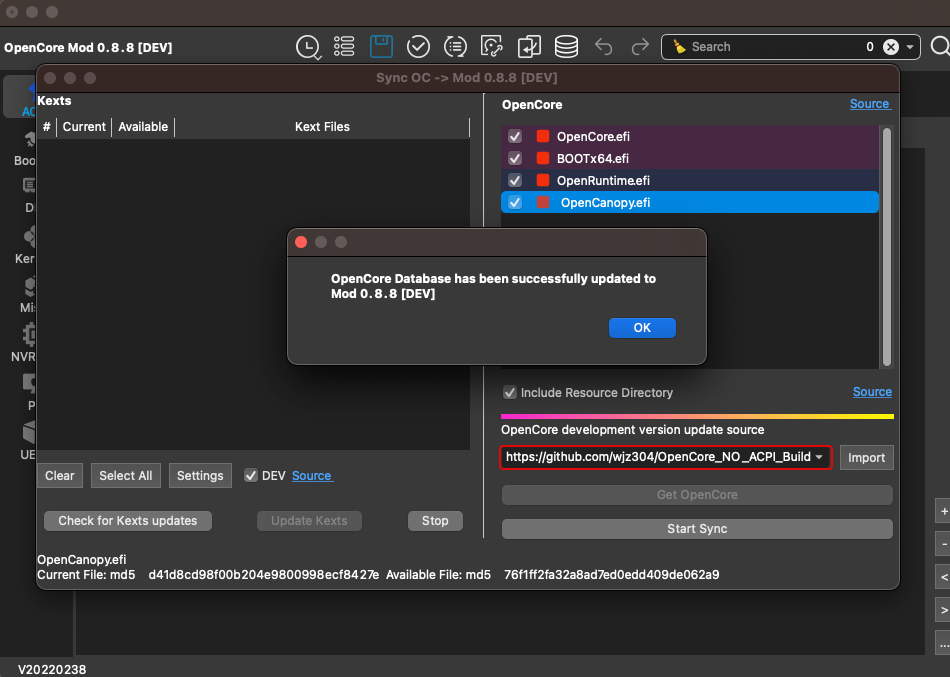Toggle Include Resource Directory checkbox
The height and width of the screenshot is (677, 950).
tap(510, 392)
